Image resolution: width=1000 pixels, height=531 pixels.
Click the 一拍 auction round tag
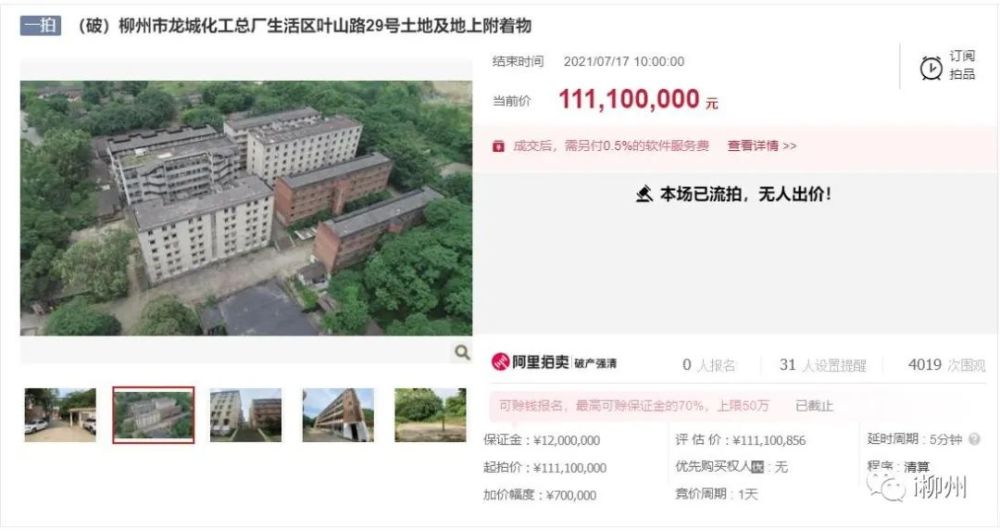pyautogui.click(x=41, y=25)
